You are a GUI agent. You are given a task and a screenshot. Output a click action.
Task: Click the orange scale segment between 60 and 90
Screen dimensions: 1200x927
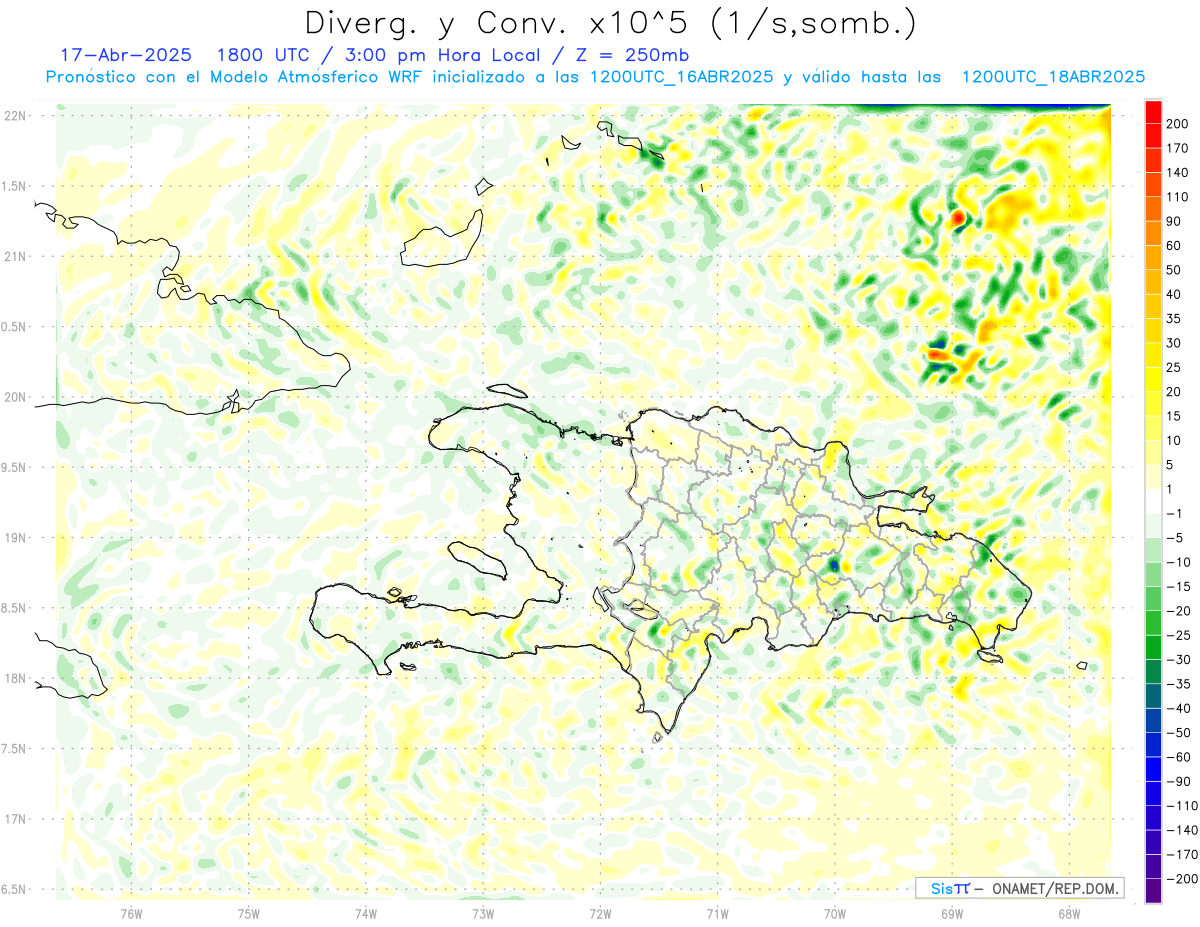[x=1153, y=234]
